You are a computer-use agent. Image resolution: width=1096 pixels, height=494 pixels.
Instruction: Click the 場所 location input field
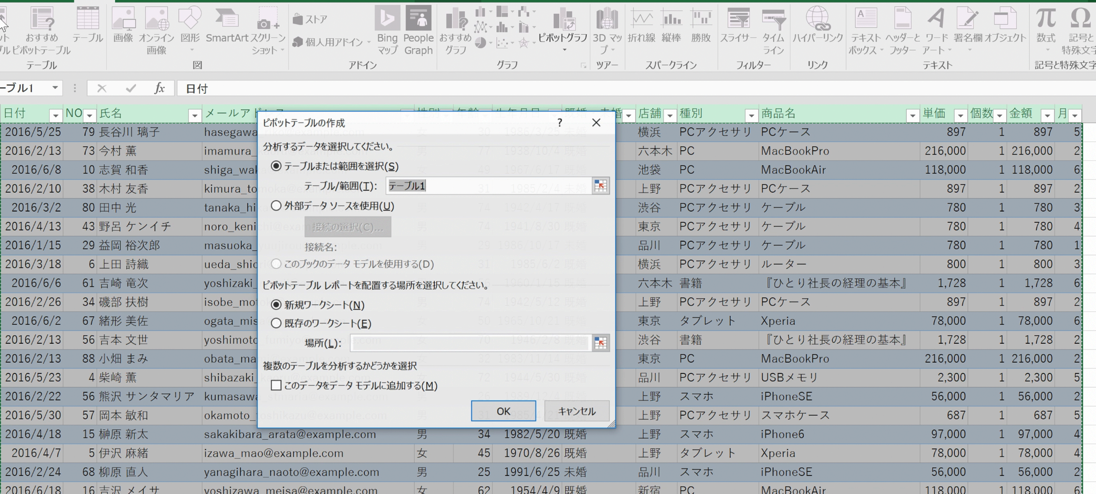[472, 342]
